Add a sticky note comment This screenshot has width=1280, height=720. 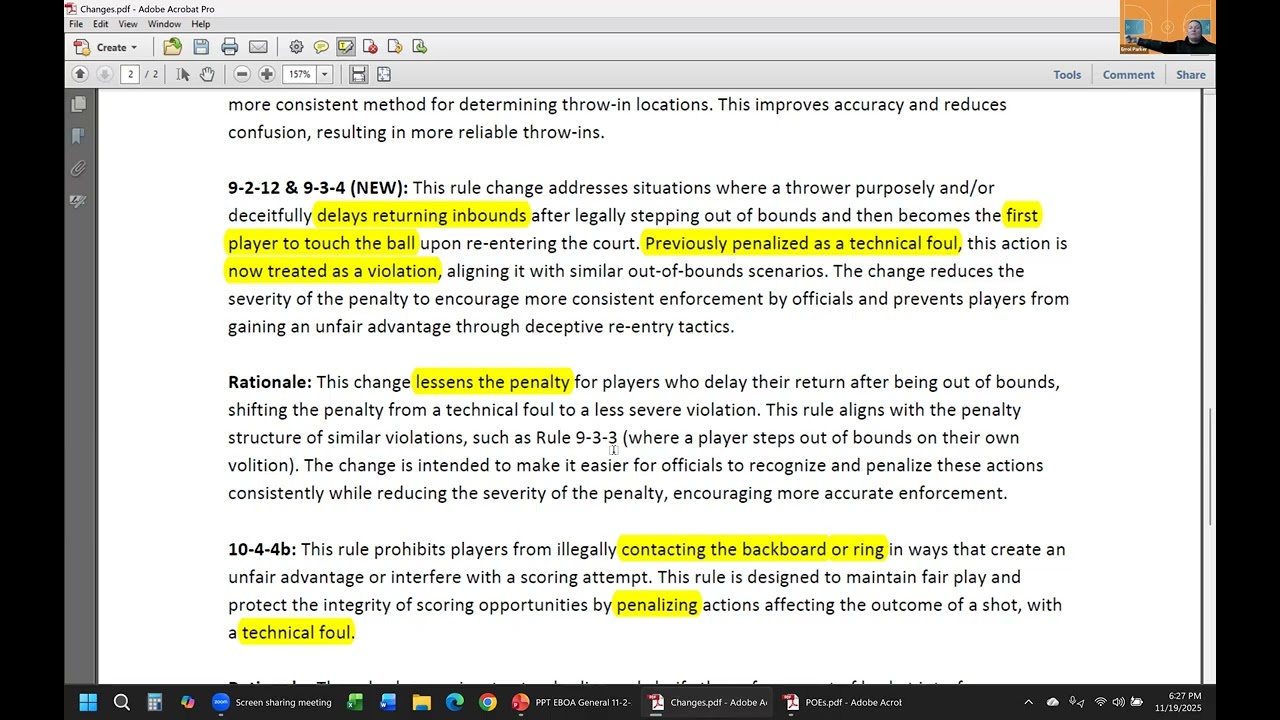pos(321,47)
